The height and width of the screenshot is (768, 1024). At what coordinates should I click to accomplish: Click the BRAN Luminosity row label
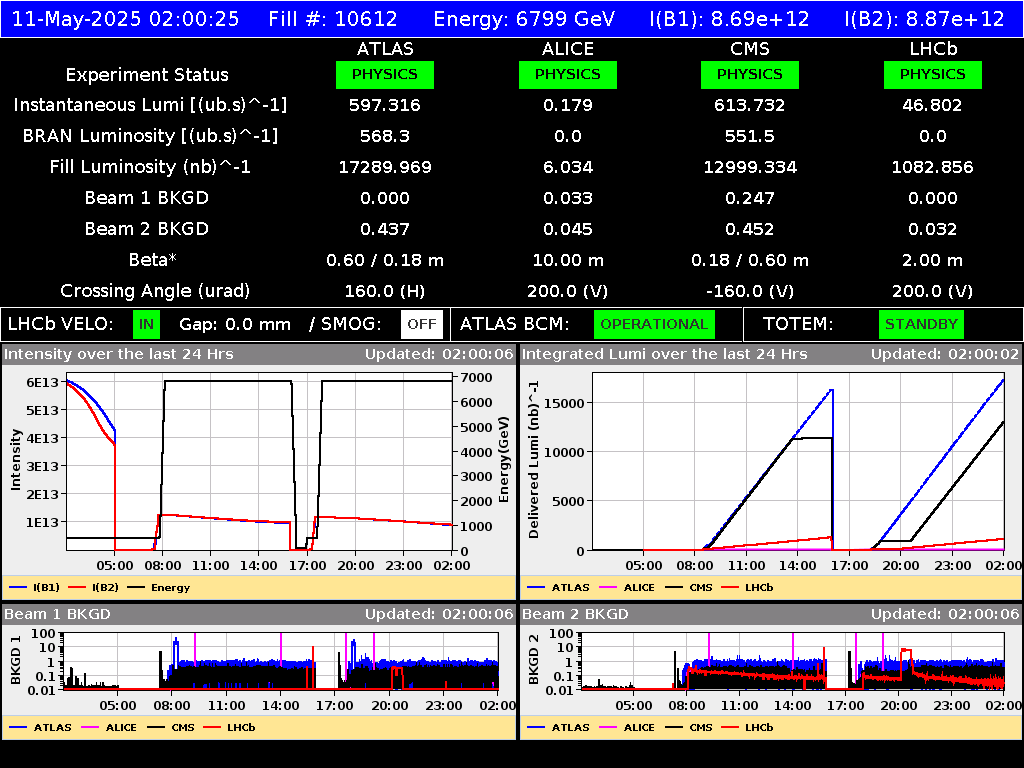[x=150, y=136]
